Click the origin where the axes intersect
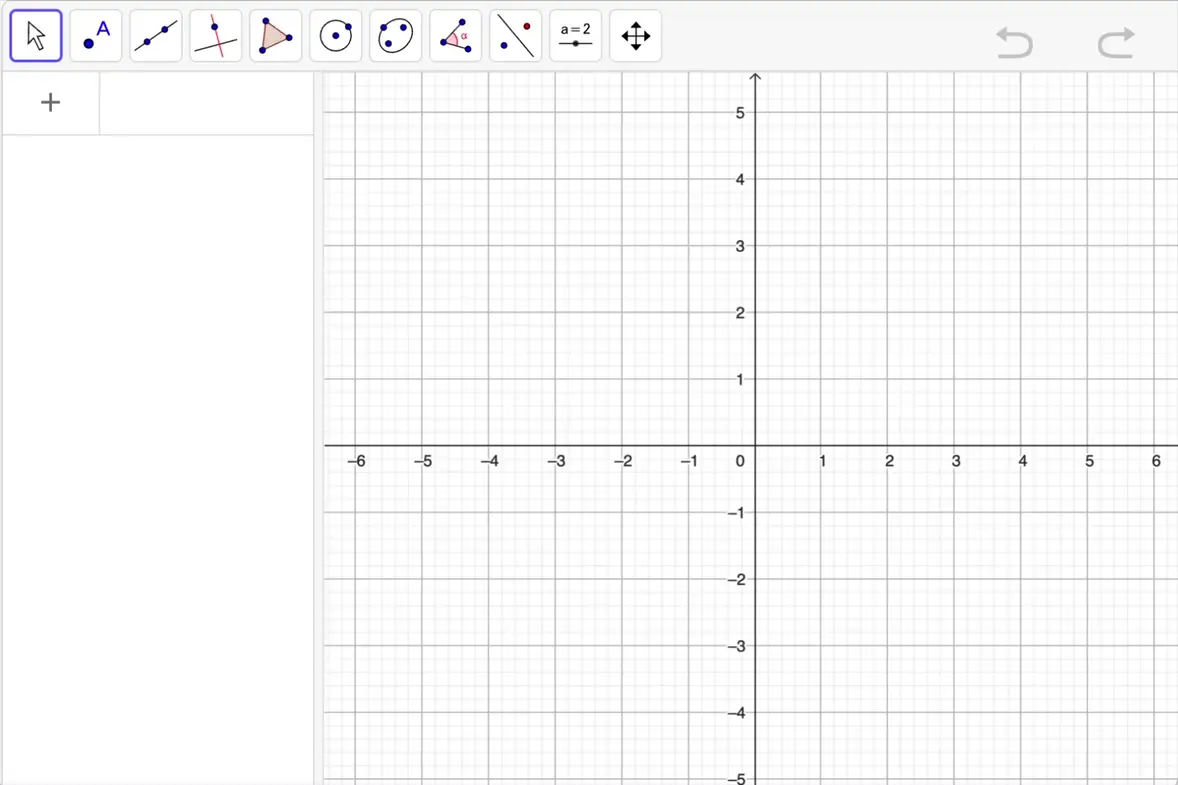 (755, 445)
